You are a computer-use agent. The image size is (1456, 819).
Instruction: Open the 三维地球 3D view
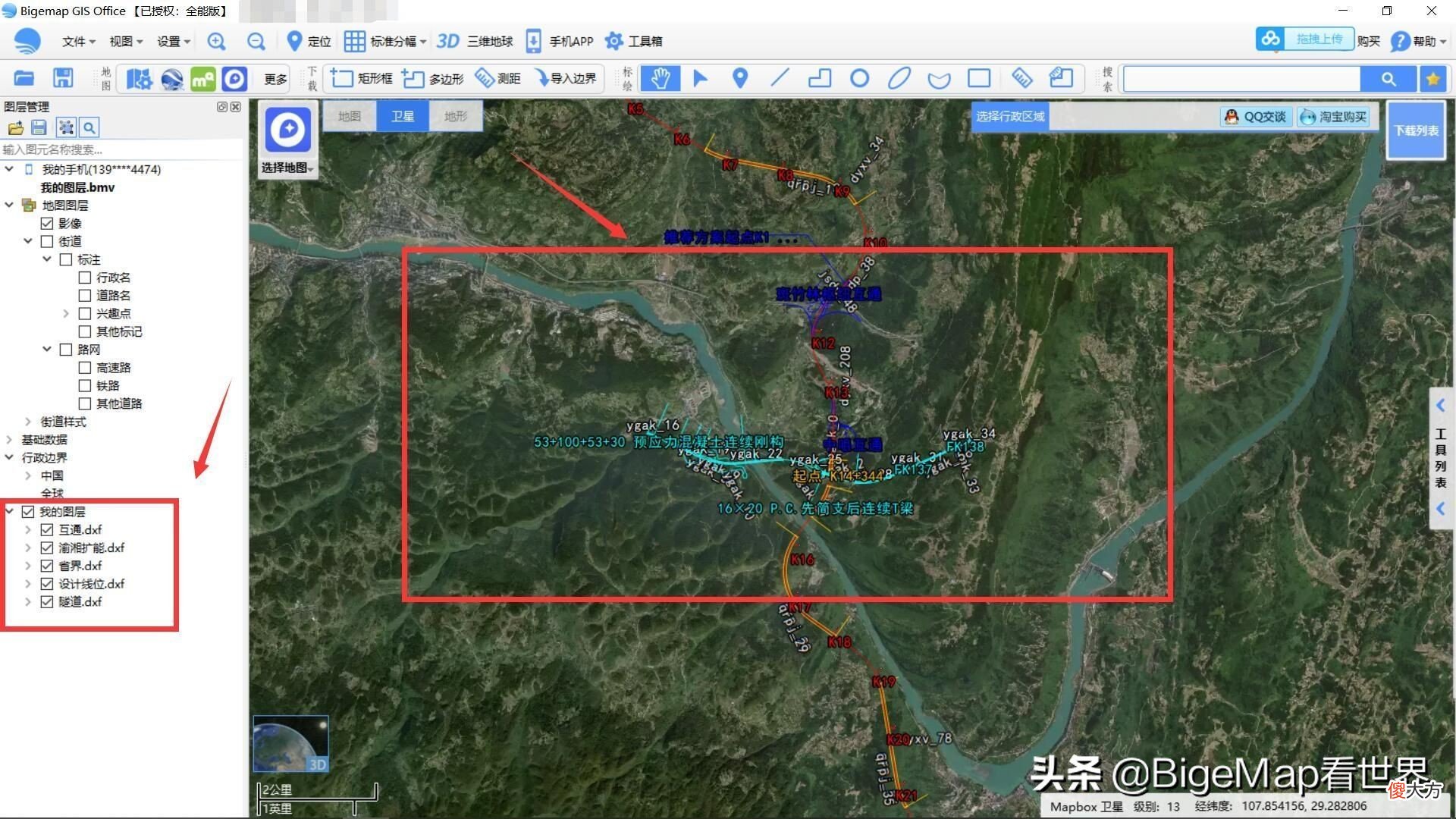point(475,41)
